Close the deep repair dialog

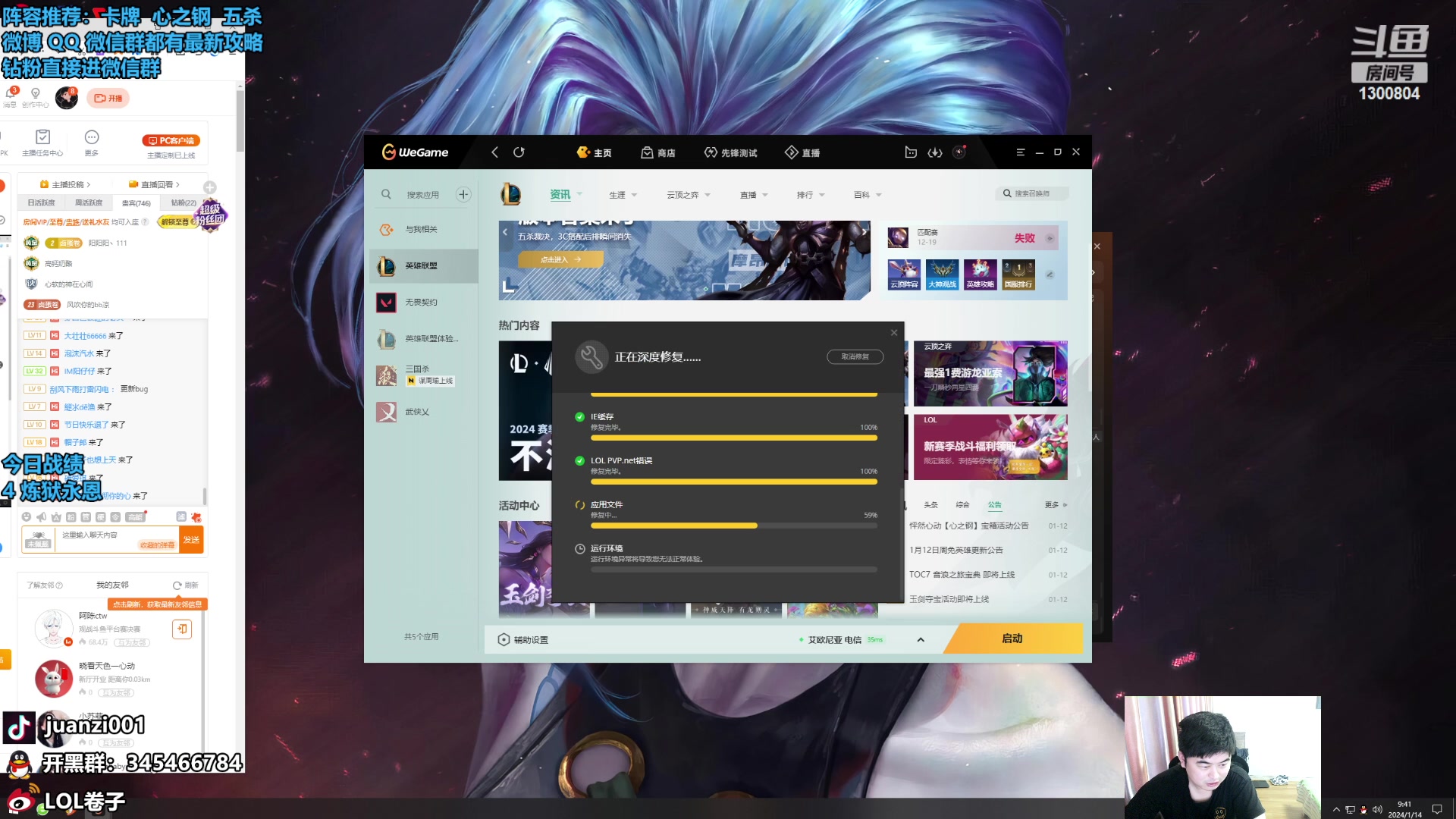(x=894, y=333)
